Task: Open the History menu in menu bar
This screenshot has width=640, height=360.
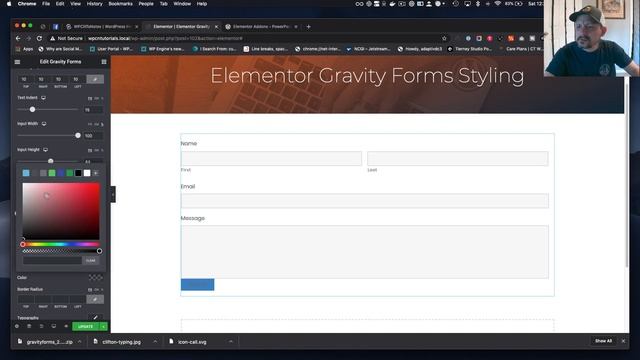Action: coord(95,4)
